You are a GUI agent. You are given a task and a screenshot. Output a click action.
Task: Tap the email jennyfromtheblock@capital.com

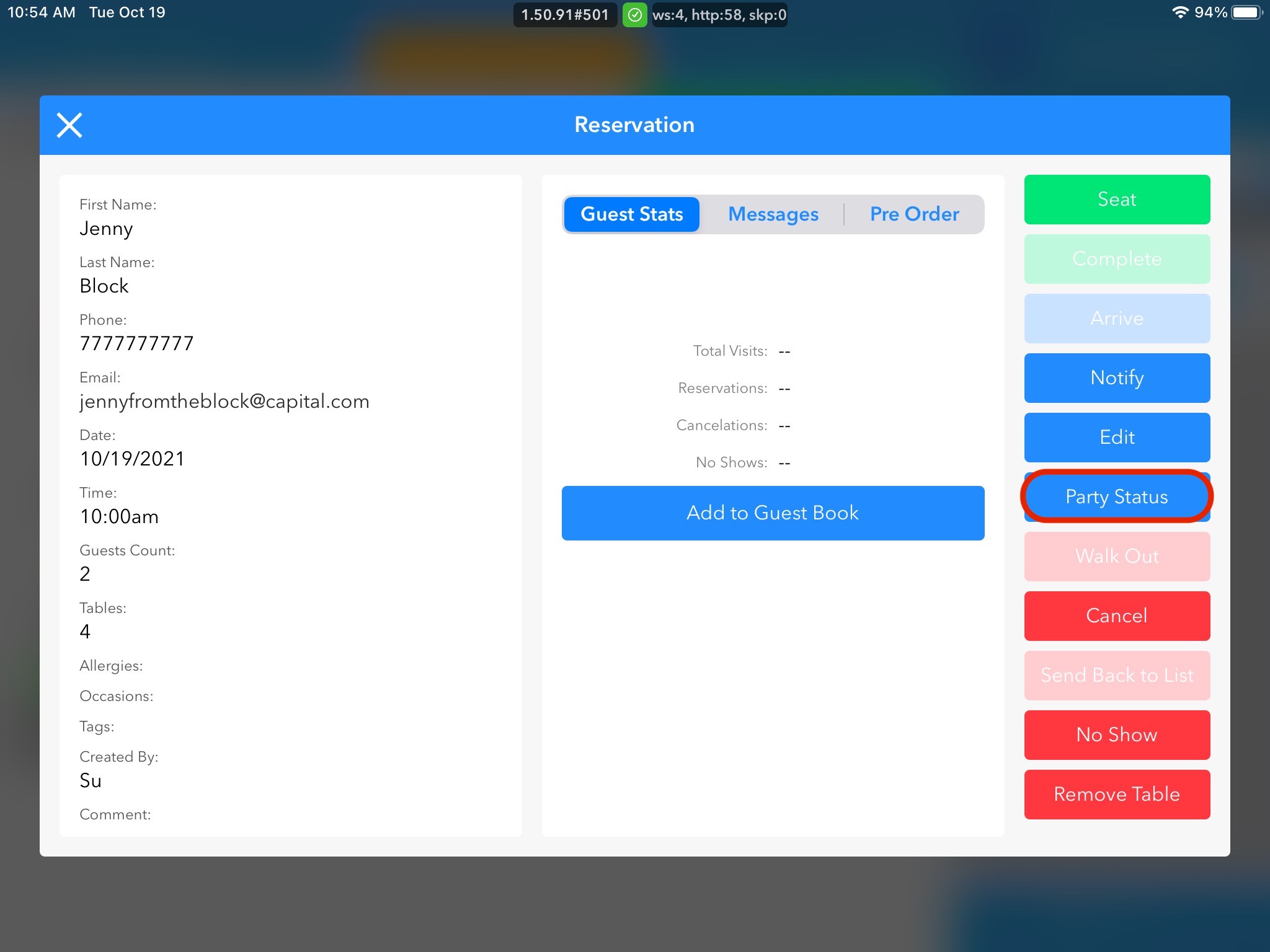(x=224, y=402)
